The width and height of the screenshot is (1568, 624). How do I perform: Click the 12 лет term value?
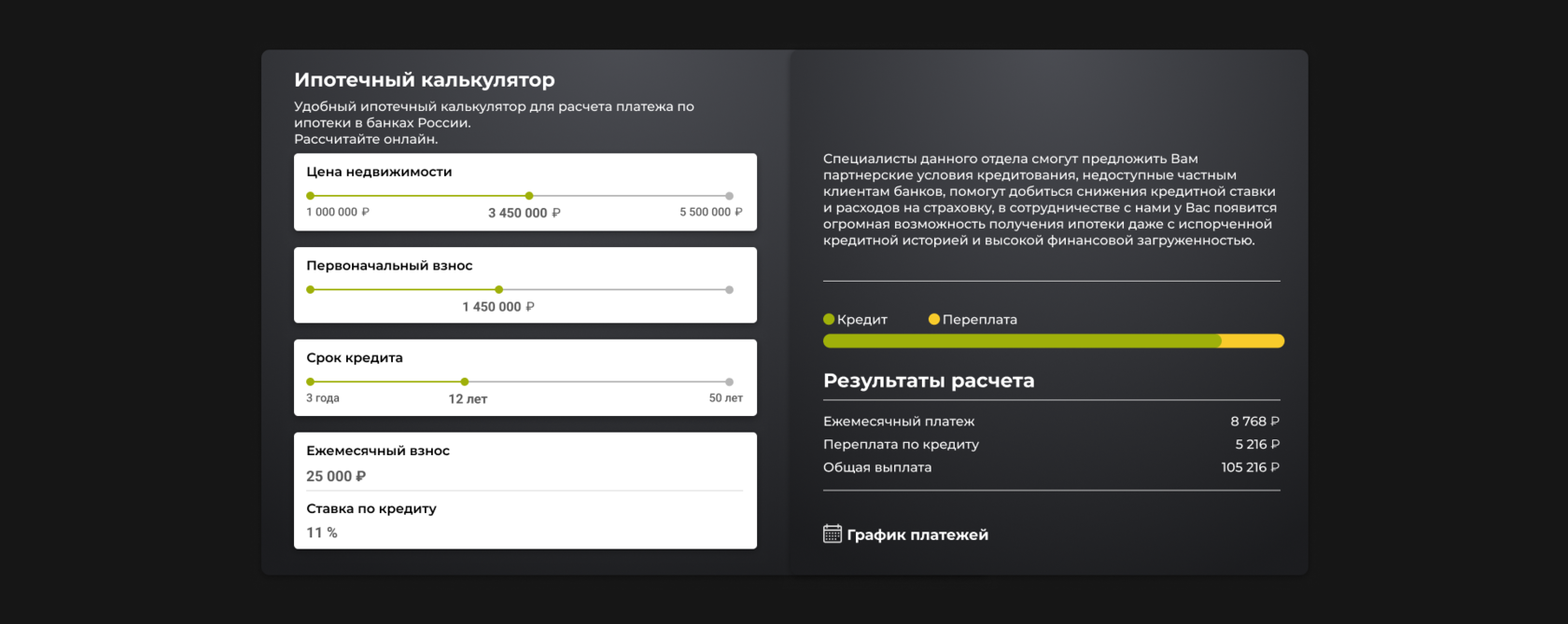[x=468, y=399]
